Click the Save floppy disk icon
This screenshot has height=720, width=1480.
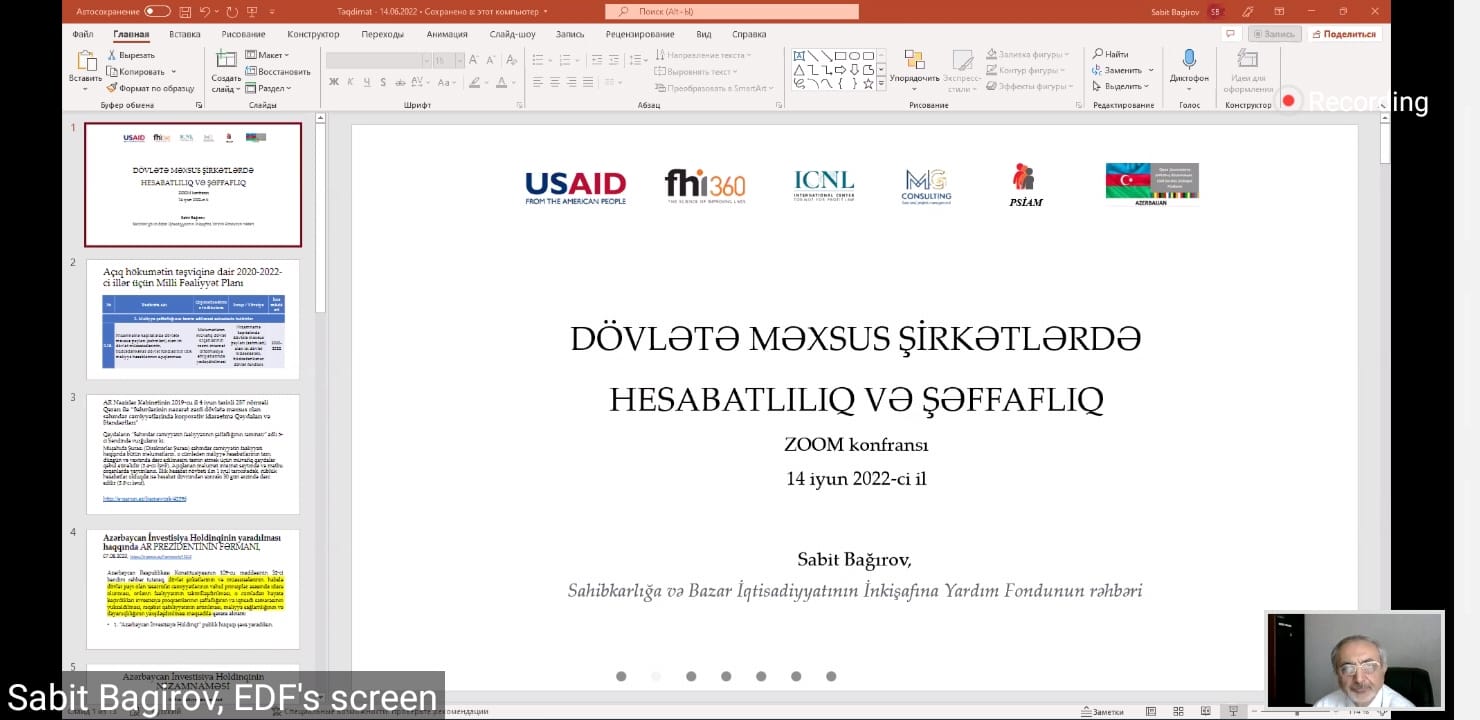coord(186,11)
